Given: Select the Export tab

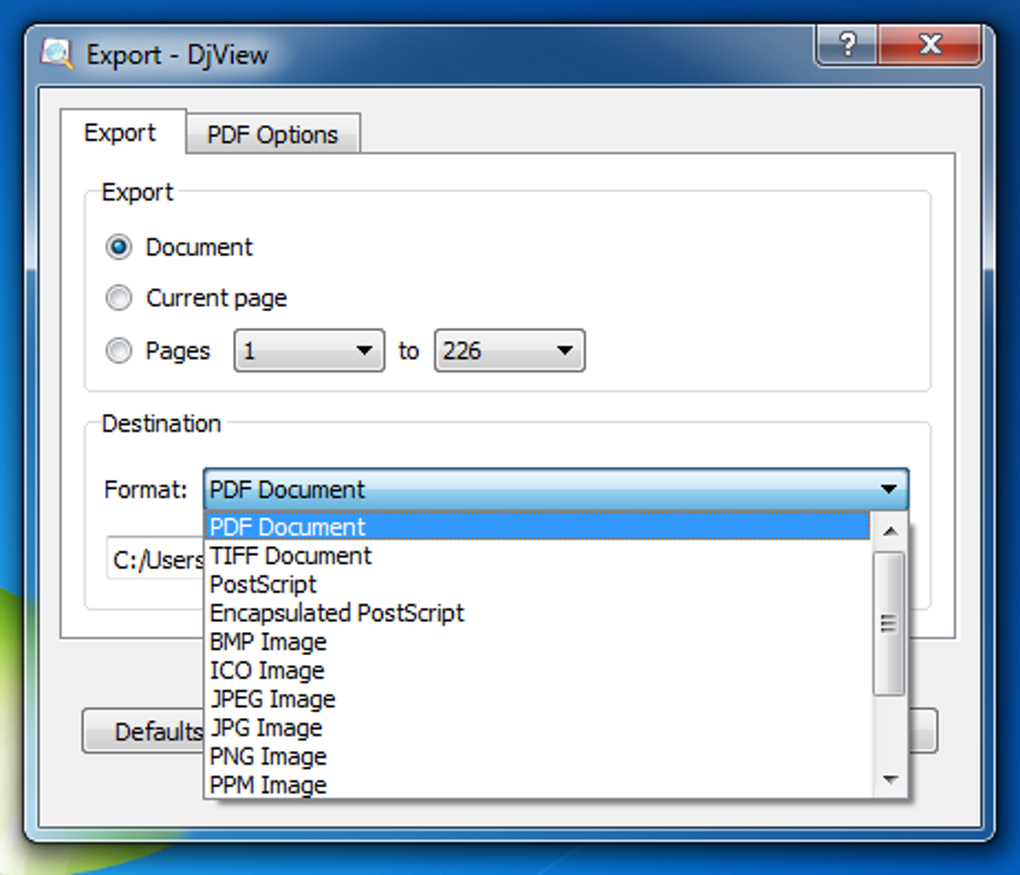Looking at the screenshot, I should coord(122,132).
